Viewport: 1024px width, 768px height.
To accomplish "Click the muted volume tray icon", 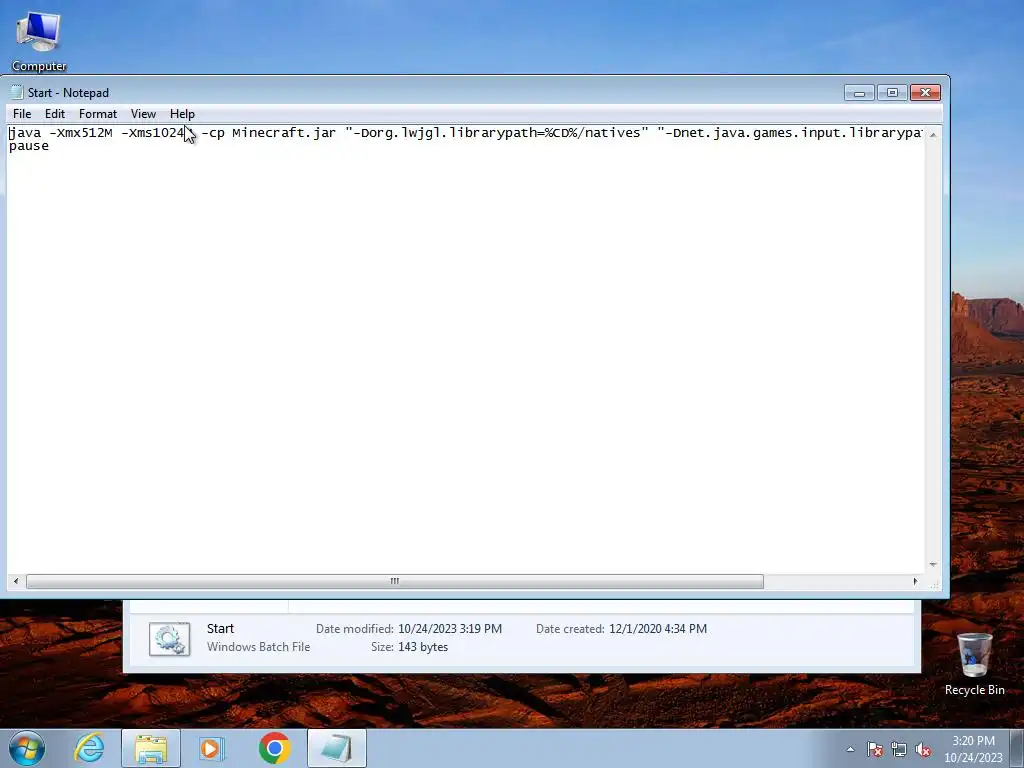I will coord(923,749).
